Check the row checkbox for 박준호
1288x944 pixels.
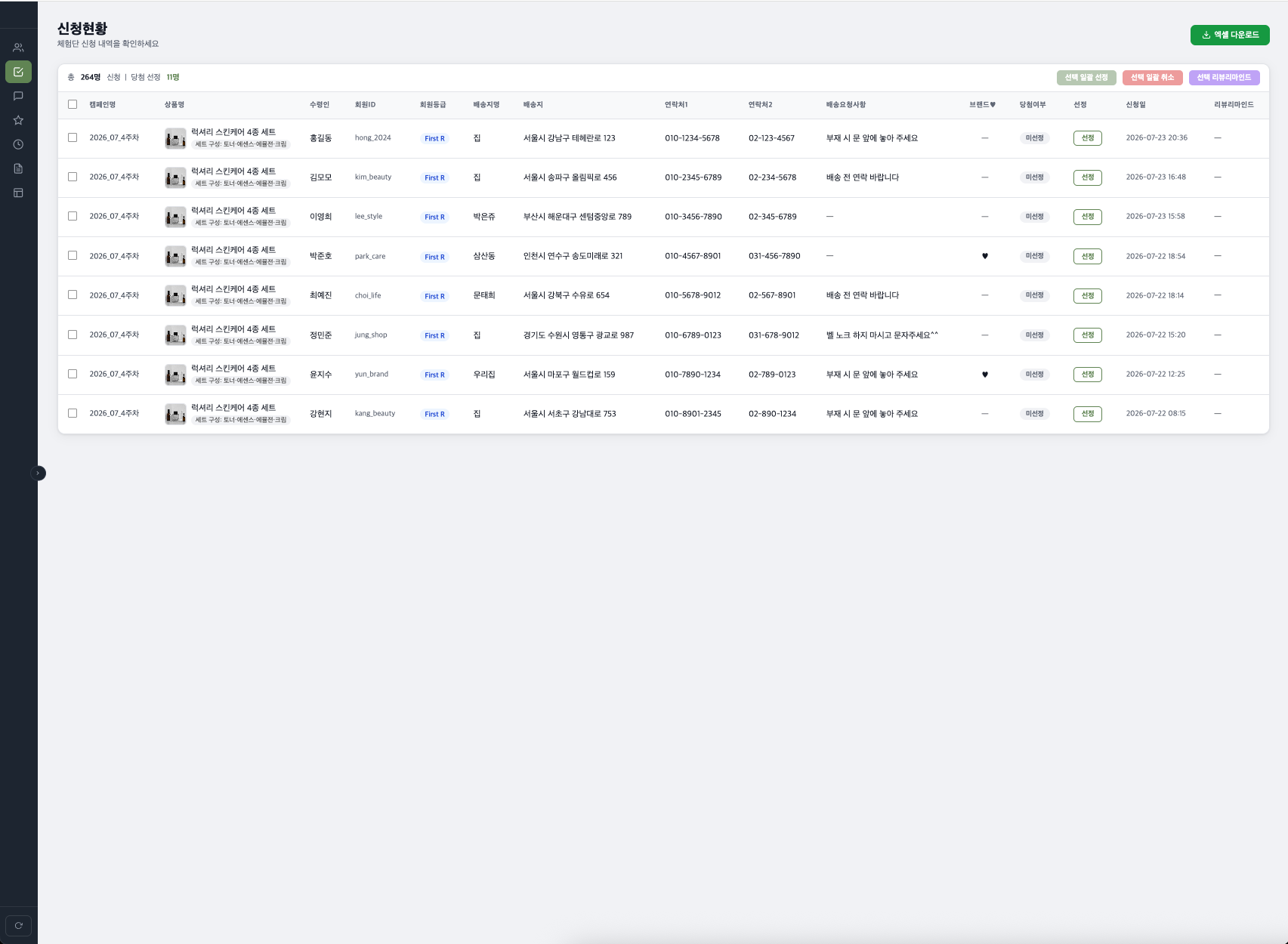[x=73, y=255]
